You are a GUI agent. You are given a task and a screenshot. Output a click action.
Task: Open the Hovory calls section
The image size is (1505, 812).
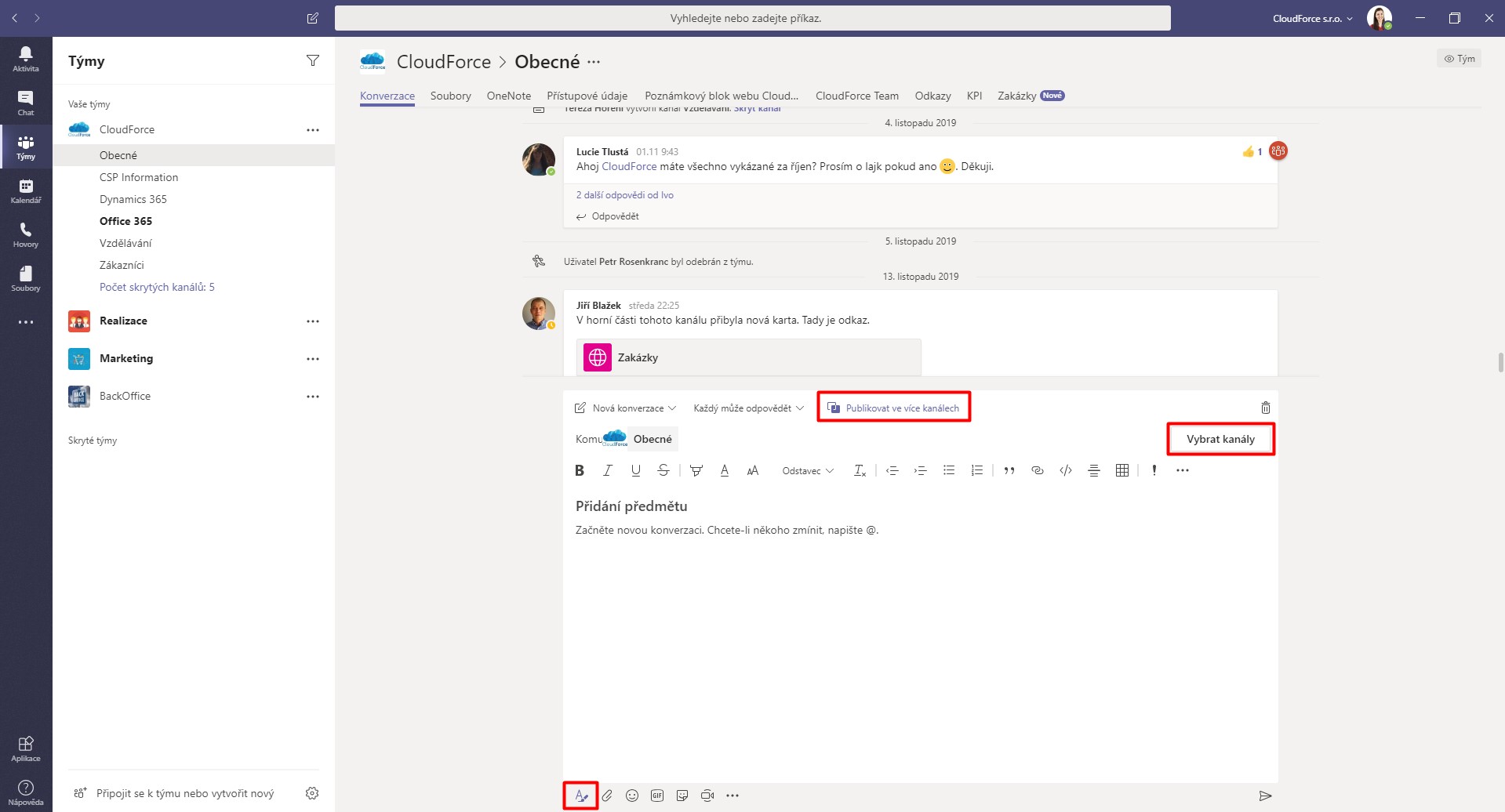(x=26, y=234)
